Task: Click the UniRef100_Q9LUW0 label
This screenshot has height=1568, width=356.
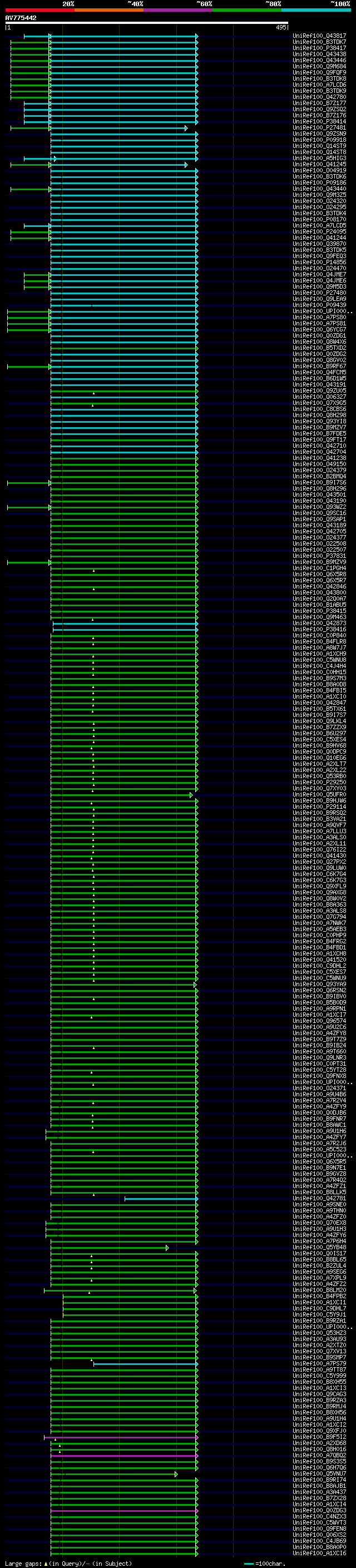Action: coord(319,867)
